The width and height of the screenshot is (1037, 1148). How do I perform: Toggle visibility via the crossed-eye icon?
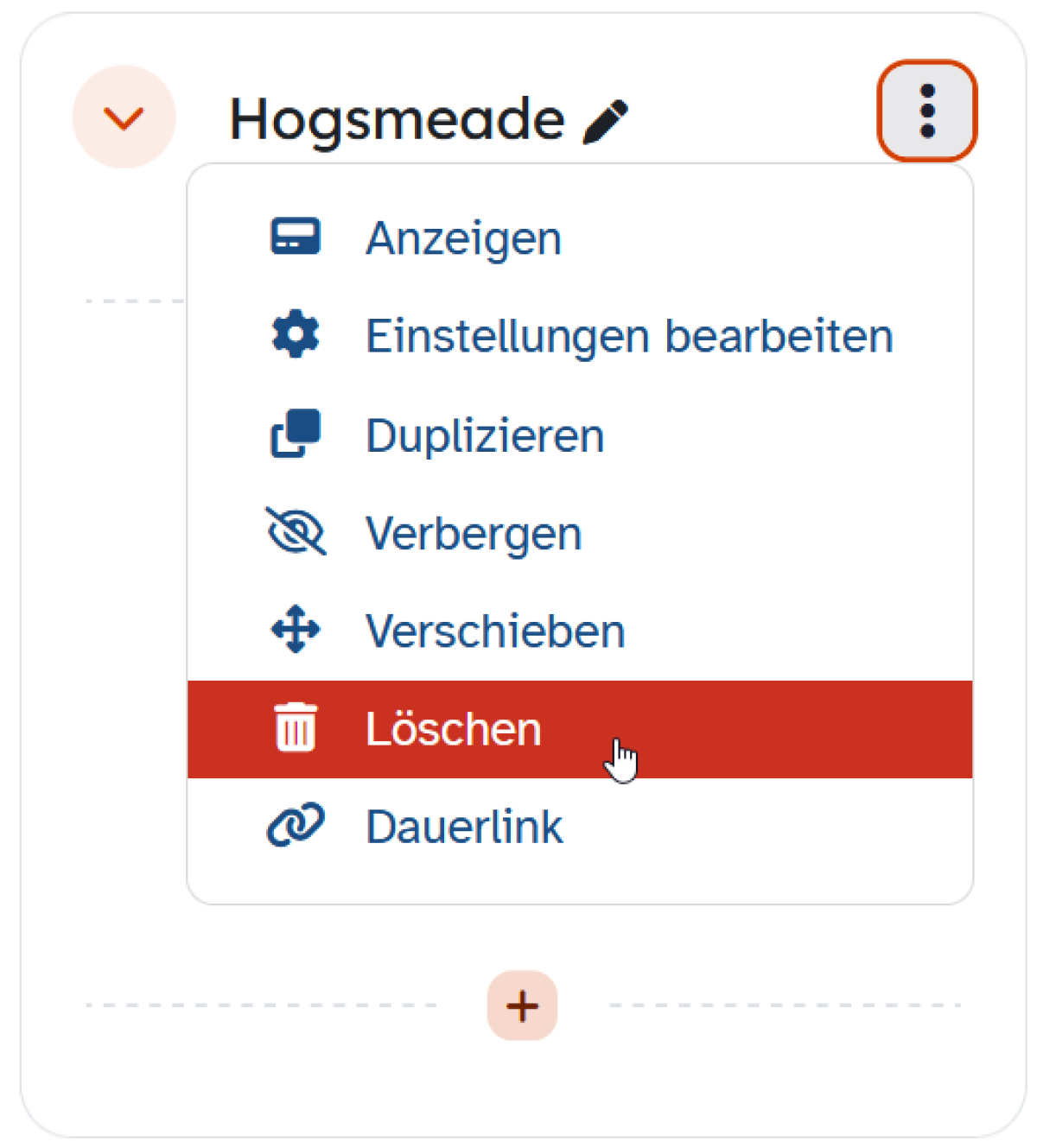(296, 531)
